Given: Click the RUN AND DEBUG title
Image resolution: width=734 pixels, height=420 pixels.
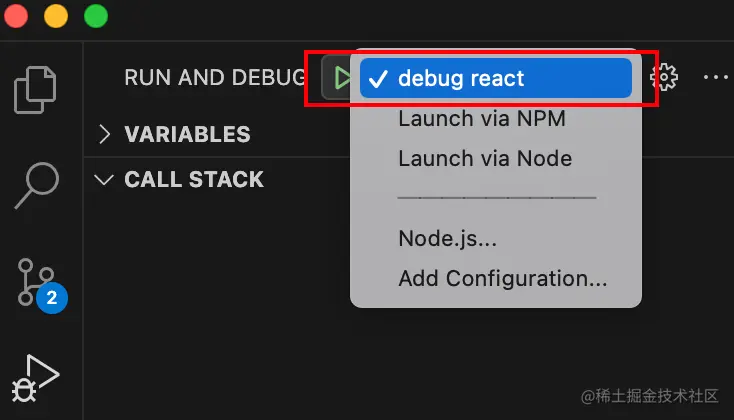Looking at the screenshot, I should 215,77.
